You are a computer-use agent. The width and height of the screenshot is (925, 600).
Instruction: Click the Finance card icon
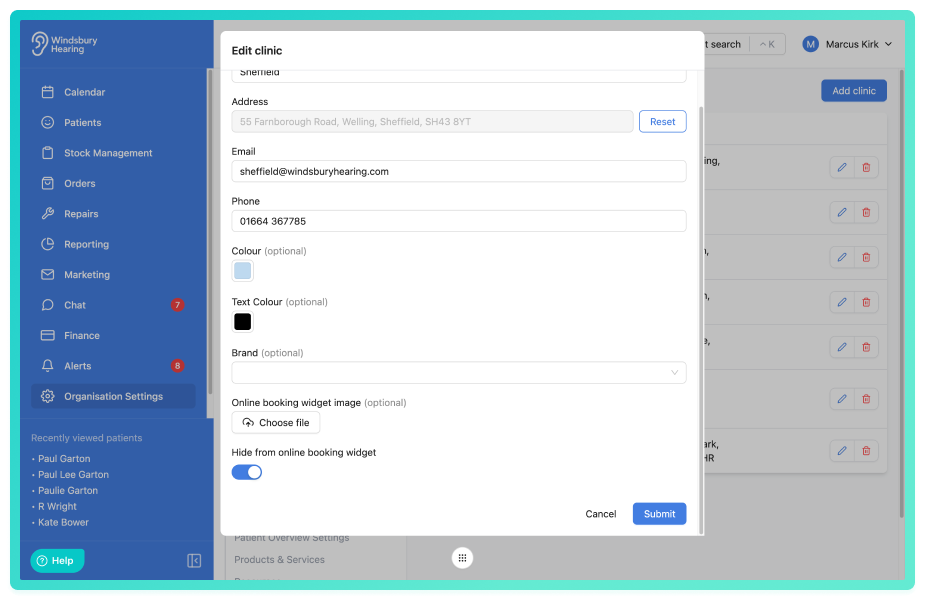(x=48, y=335)
